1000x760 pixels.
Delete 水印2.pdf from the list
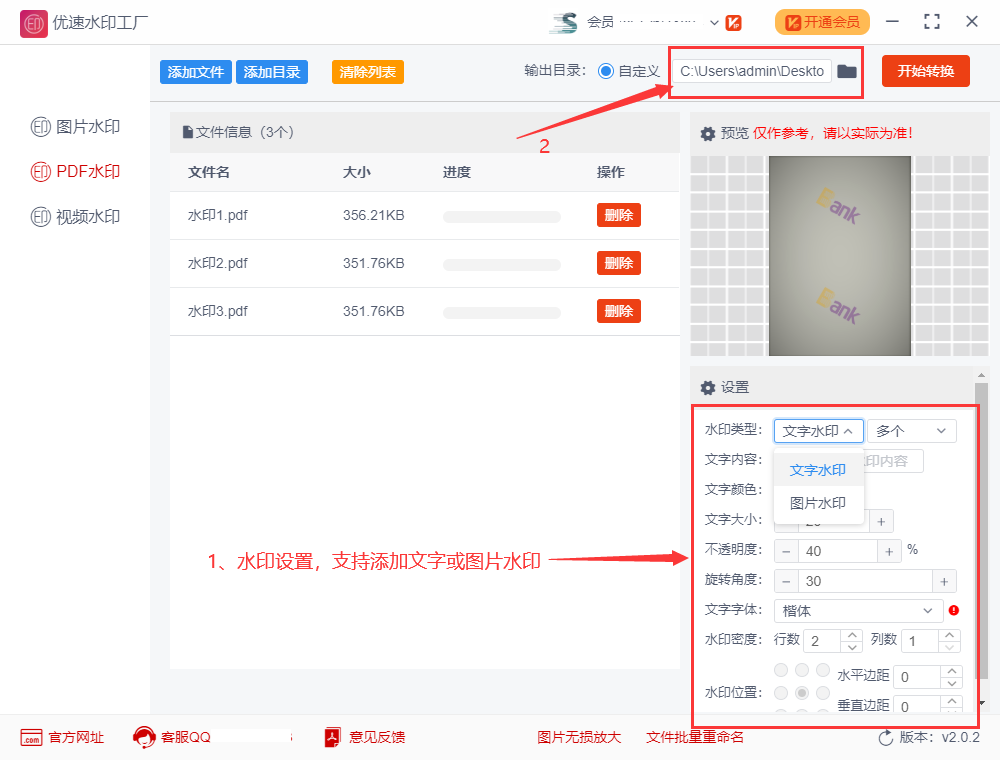click(x=618, y=263)
